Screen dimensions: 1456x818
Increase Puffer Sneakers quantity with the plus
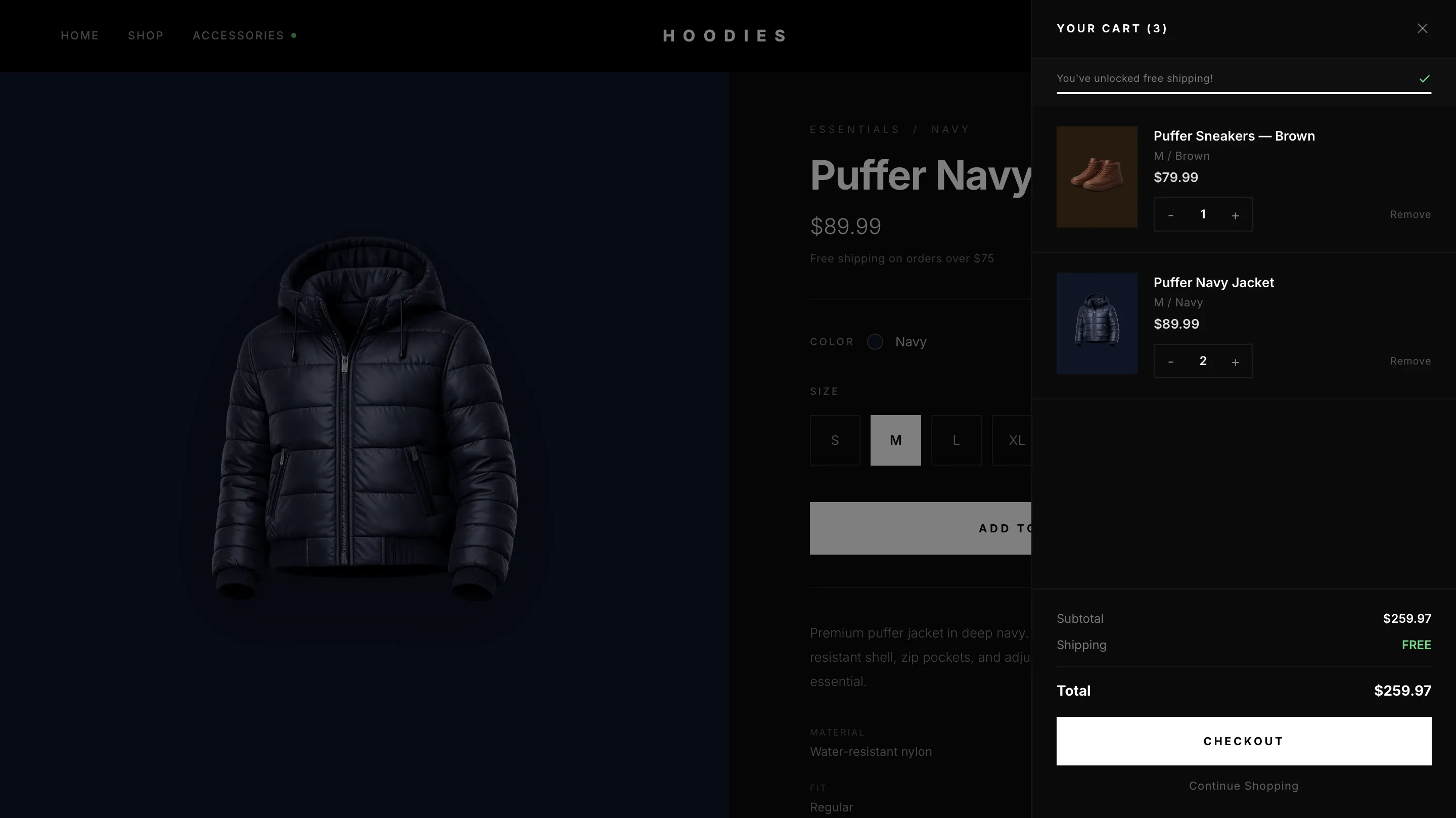[1235, 215]
